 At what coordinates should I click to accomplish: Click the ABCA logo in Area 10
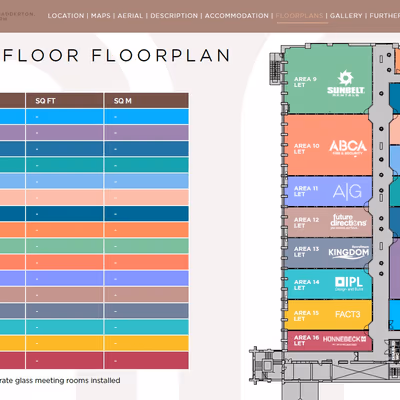(348, 148)
